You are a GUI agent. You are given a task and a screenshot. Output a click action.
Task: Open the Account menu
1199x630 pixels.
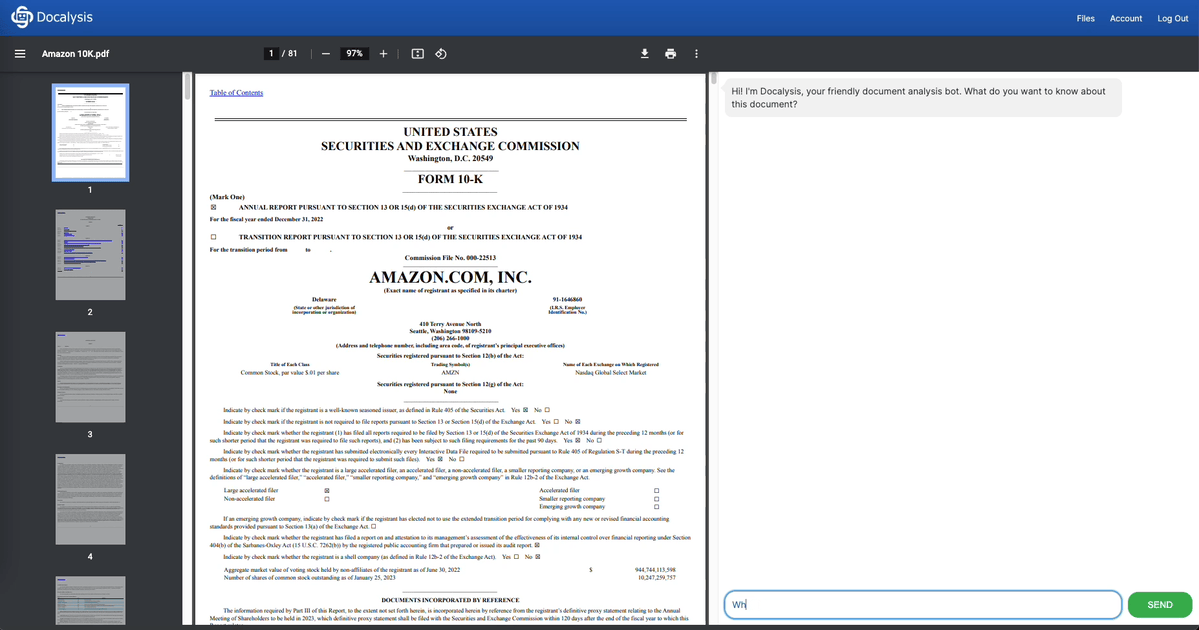1125,17
